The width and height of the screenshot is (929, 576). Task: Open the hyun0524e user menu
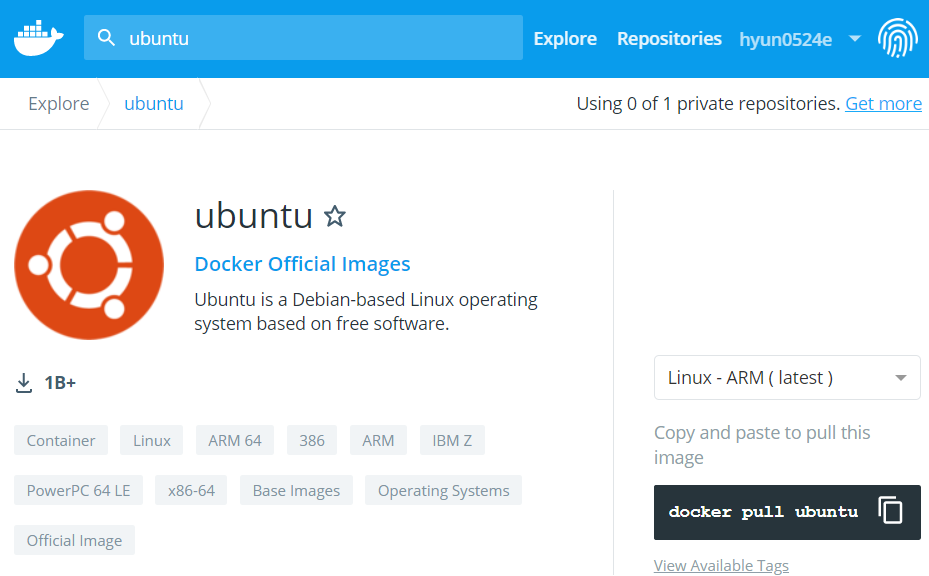tap(786, 40)
